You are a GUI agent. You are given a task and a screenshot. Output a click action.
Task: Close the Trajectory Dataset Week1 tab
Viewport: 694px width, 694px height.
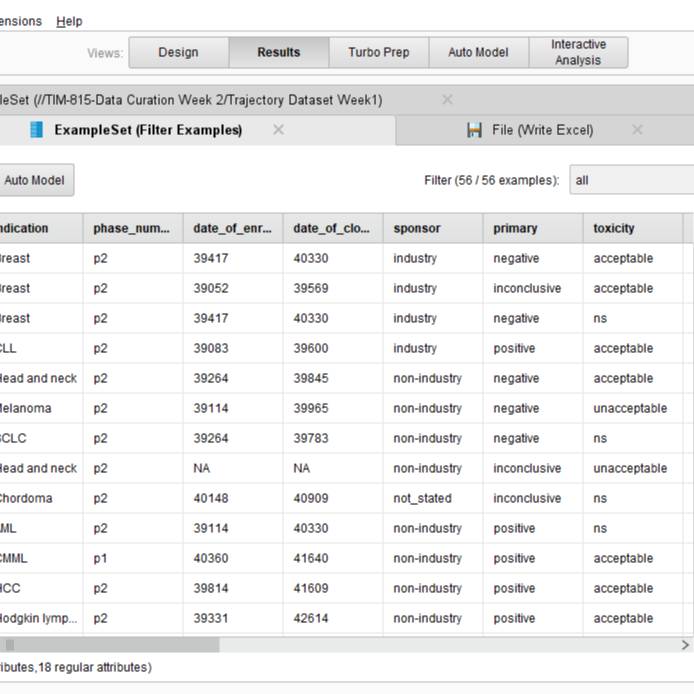pyautogui.click(x=447, y=100)
